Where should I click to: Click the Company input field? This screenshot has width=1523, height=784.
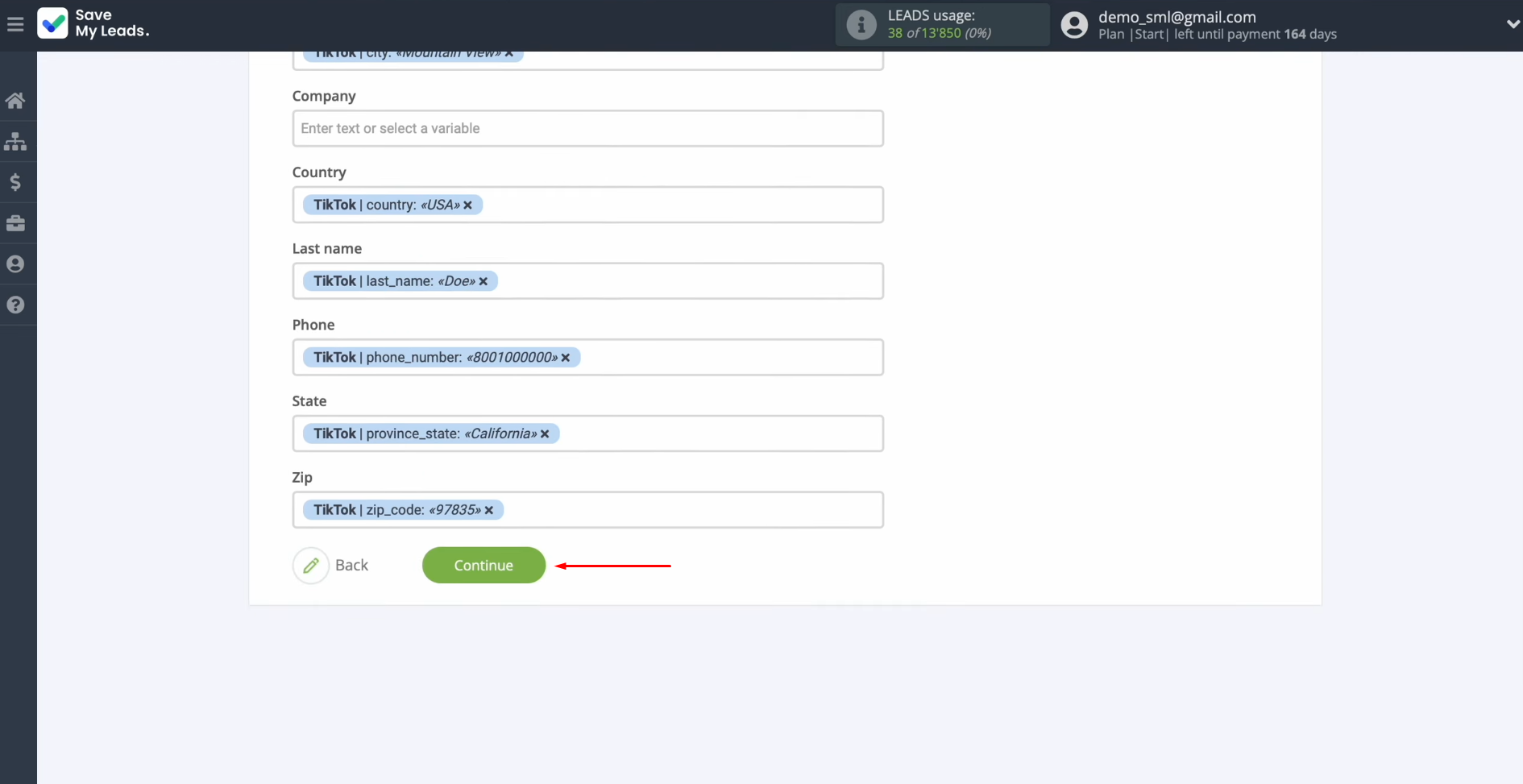coord(588,129)
